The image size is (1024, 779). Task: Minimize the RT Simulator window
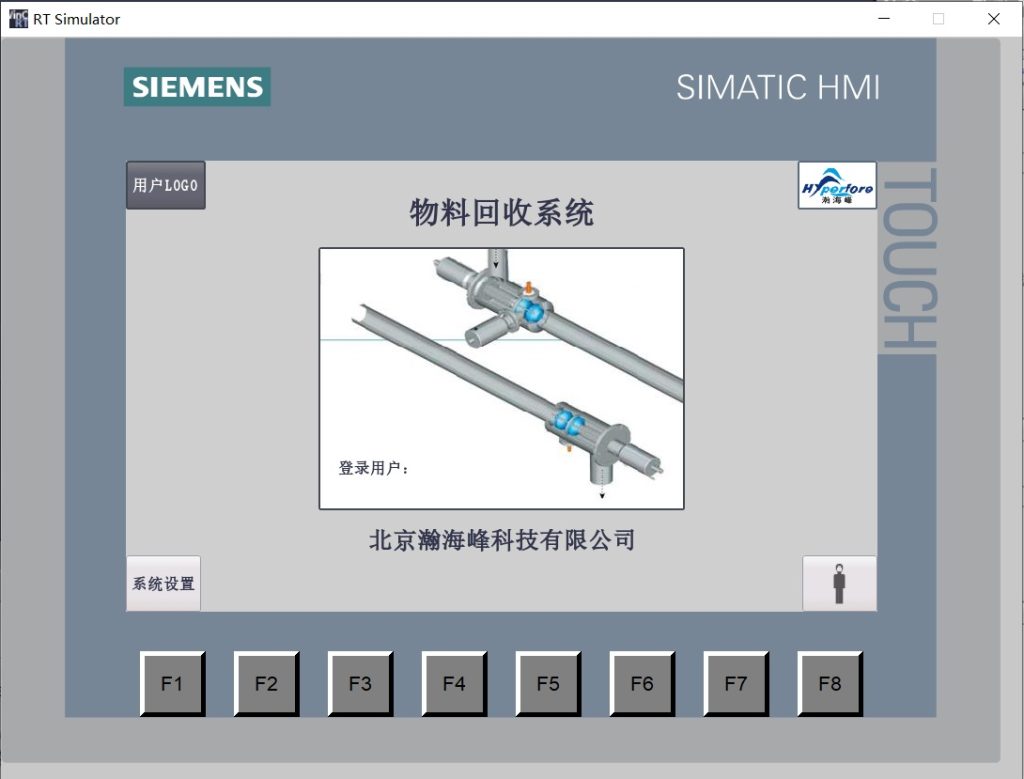click(x=884, y=19)
